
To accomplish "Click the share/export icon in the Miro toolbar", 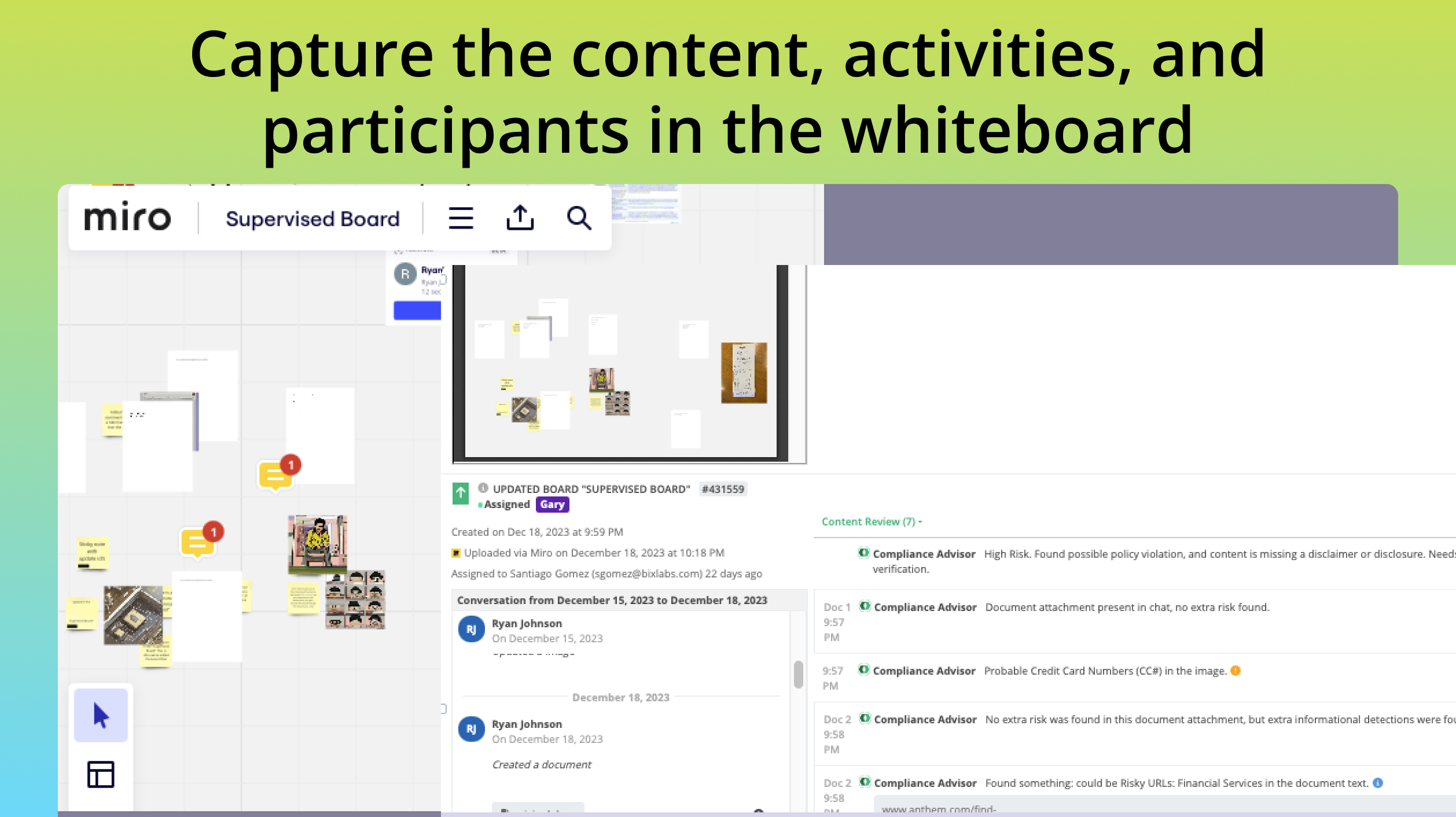I will [520, 219].
